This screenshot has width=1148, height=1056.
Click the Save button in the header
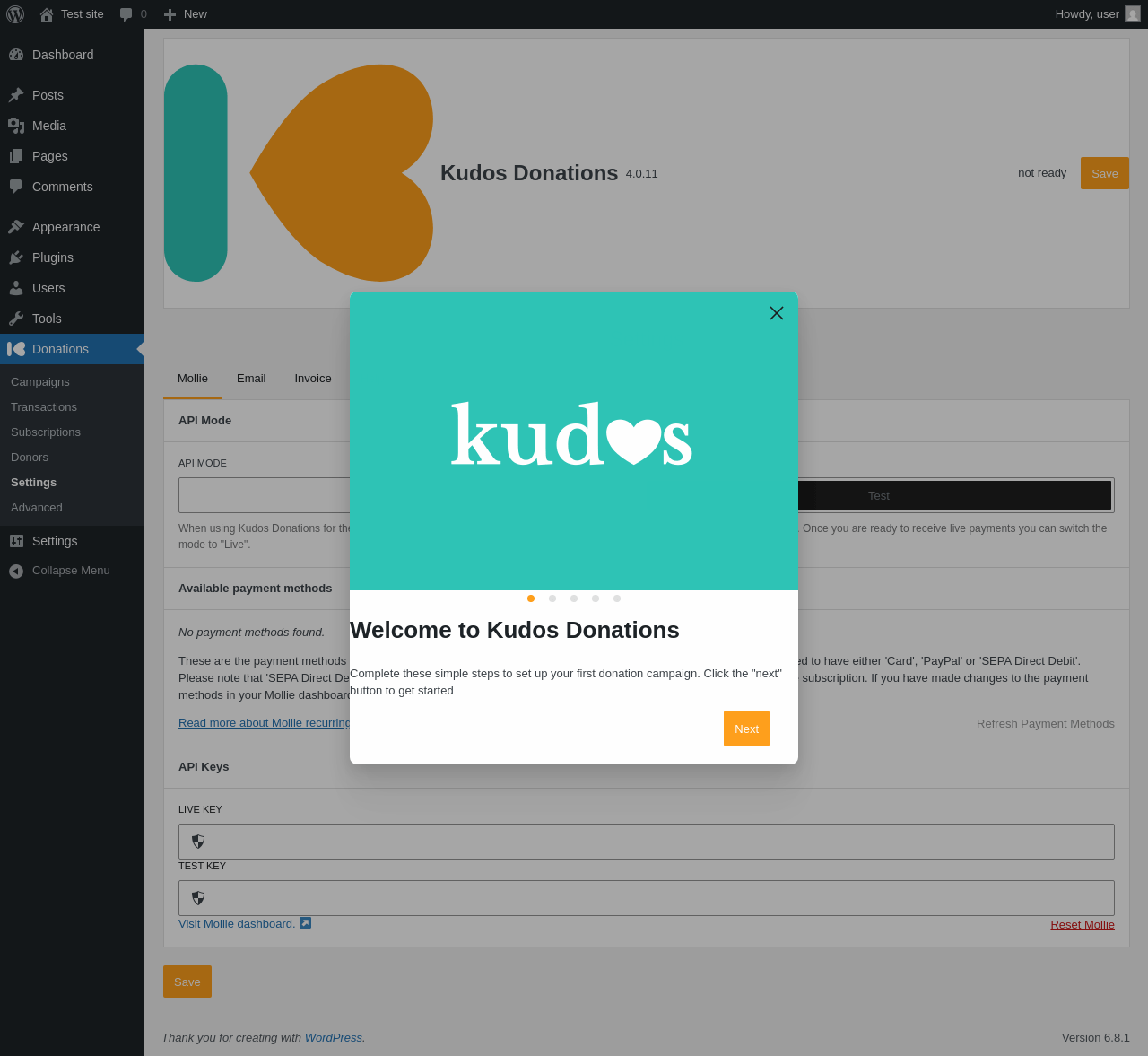pos(1105,173)
